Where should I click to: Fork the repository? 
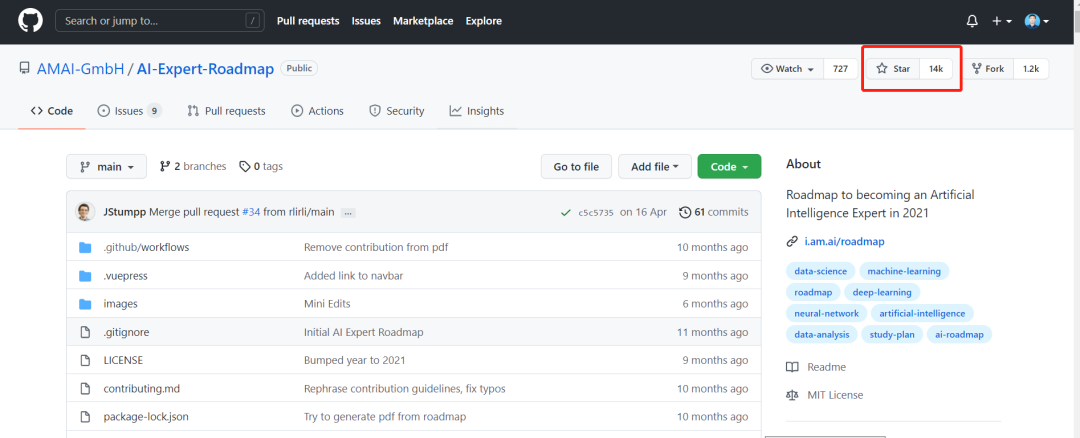(988, 69)
